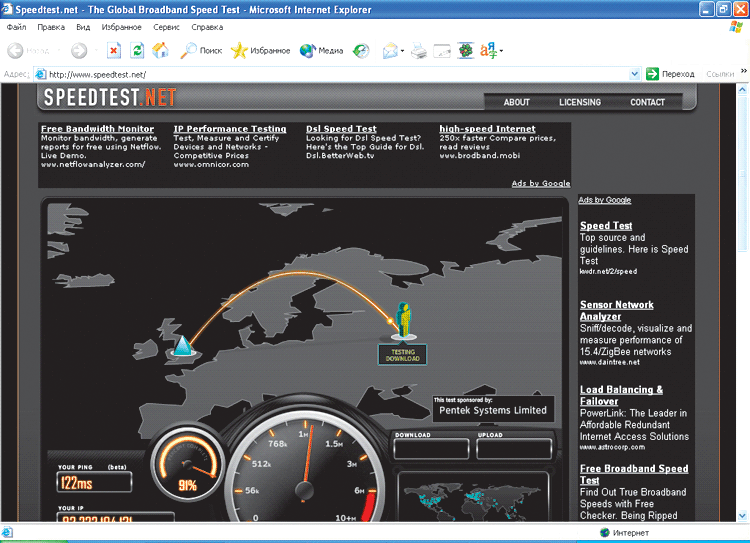Refresh the page with green arrows icon
The height and width of the screenshot is (543, 750).
click(137, 50)
